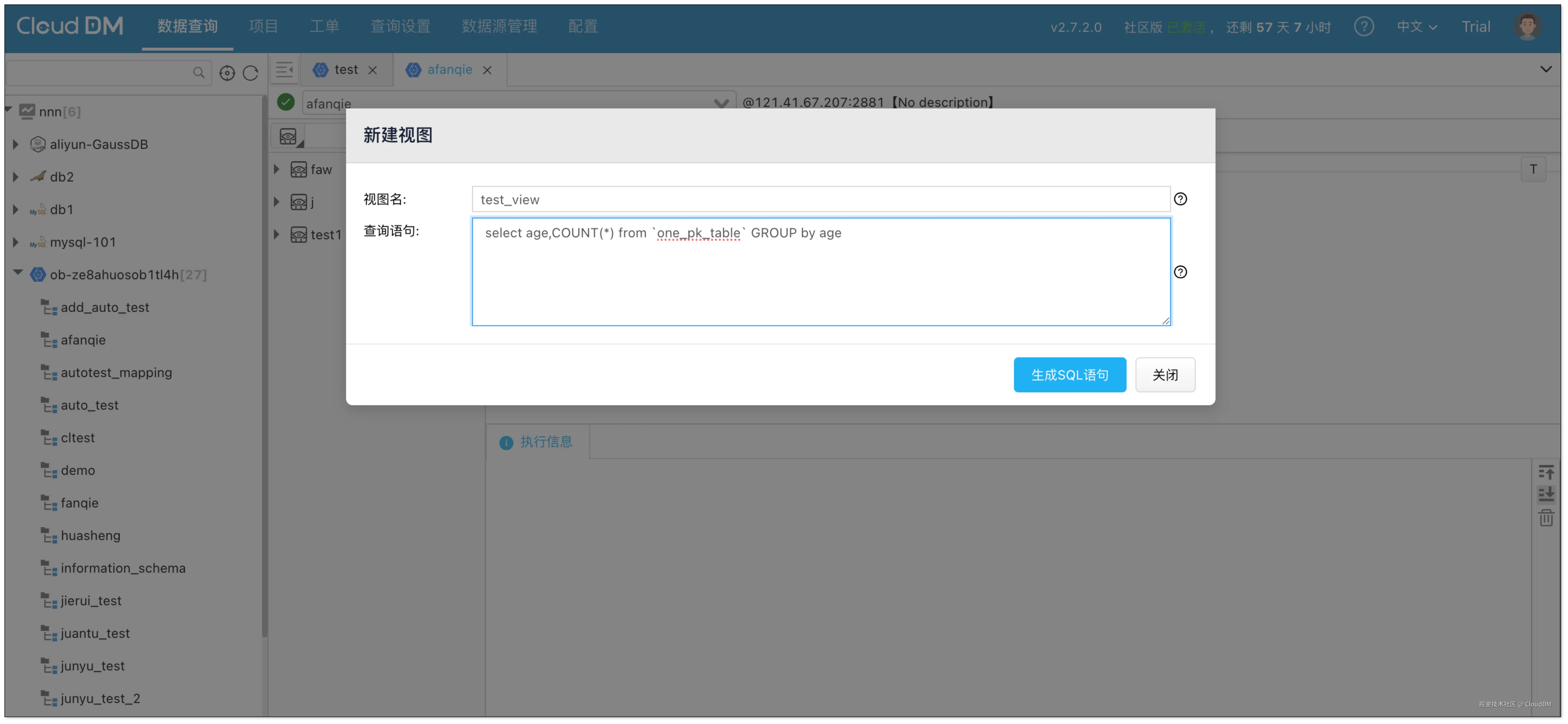This screenshot has width=1568, height=724.
Task: Click the help icon beside the query statement
Action: point(1180,272)
